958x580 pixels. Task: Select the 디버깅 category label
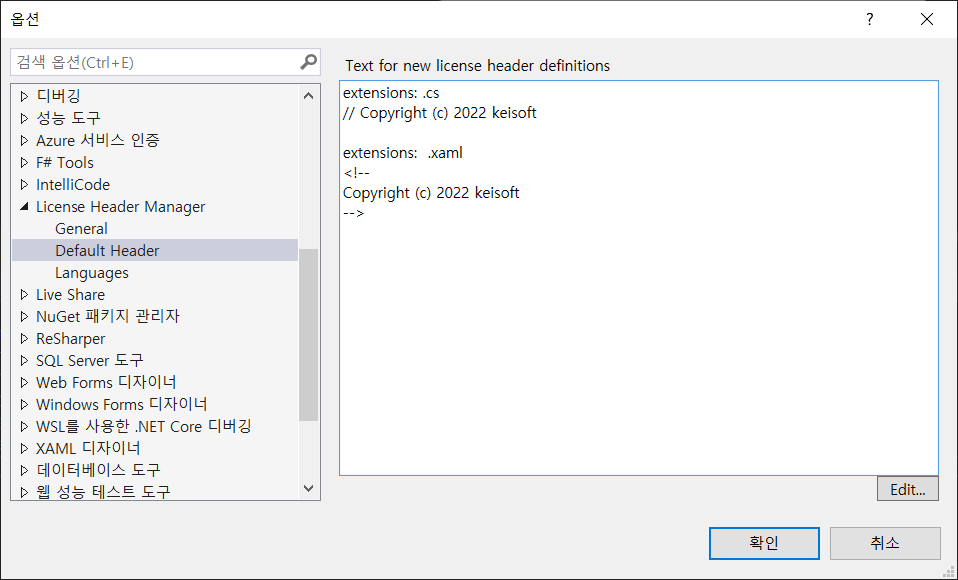(x=59, y=96)
